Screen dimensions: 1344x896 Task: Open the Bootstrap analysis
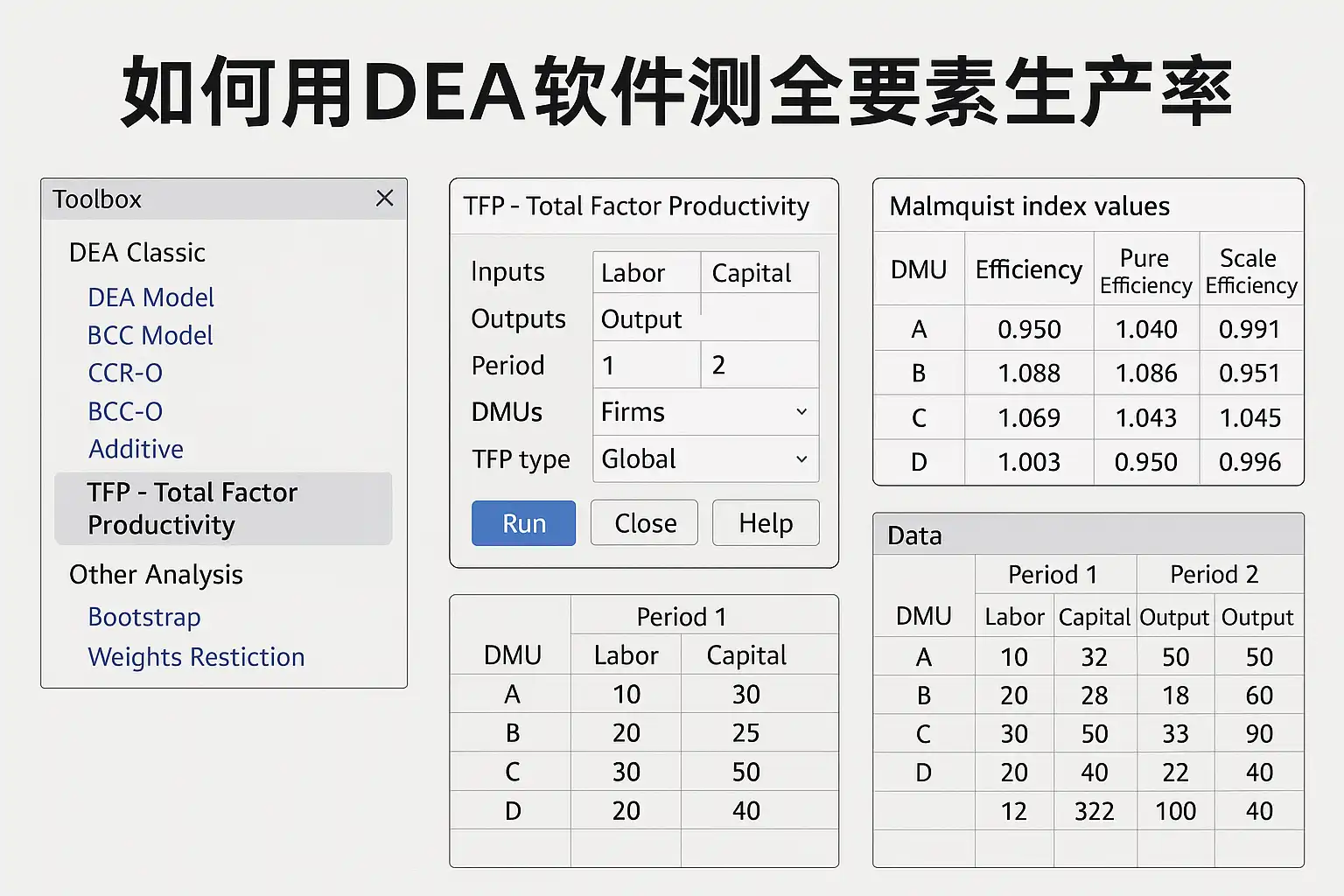click(x=144, y=617)
